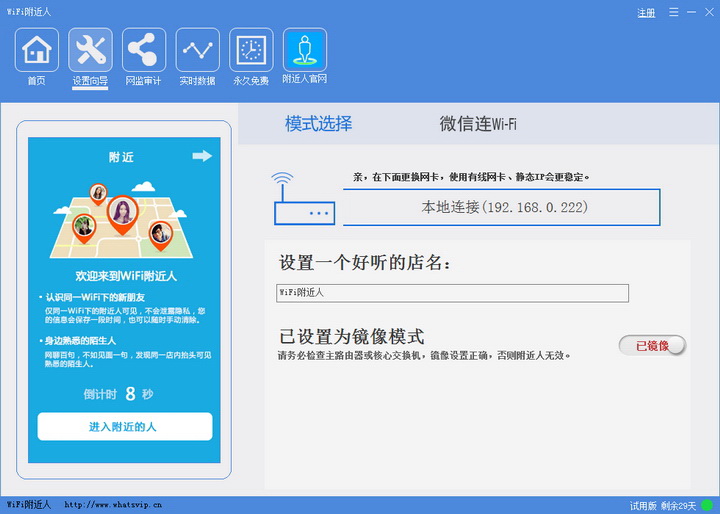Open the hamburger menu icon in title bar

[674, 12]
